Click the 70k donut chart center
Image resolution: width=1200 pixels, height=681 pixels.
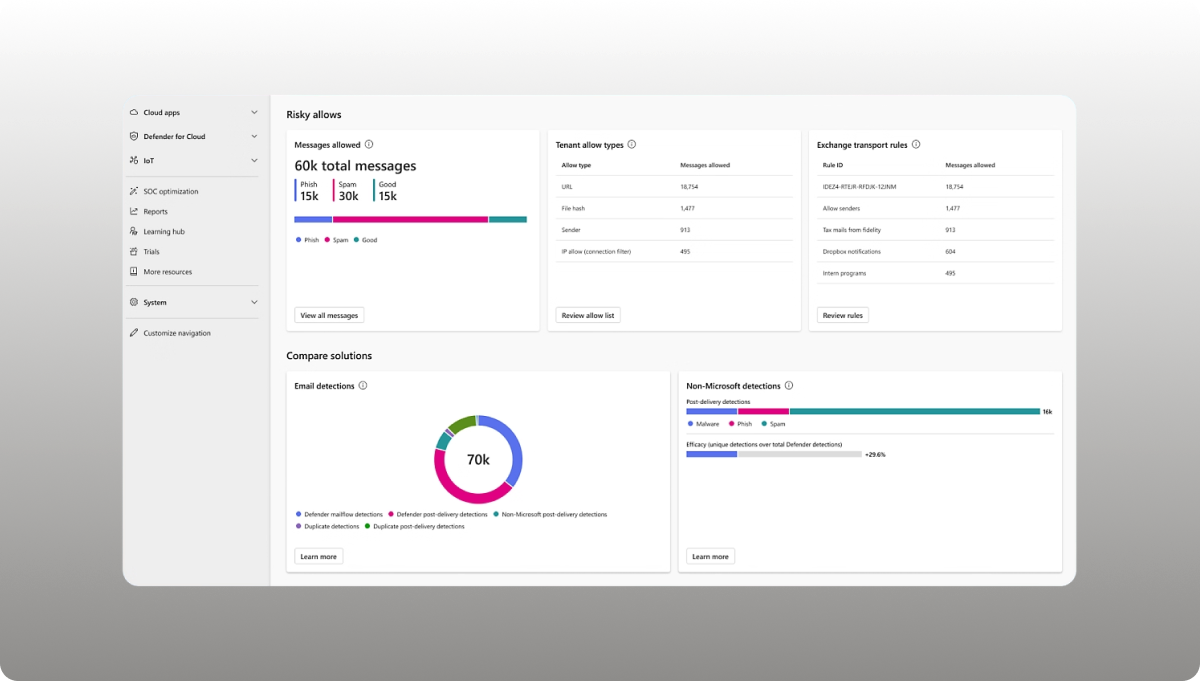coord(478,460)
